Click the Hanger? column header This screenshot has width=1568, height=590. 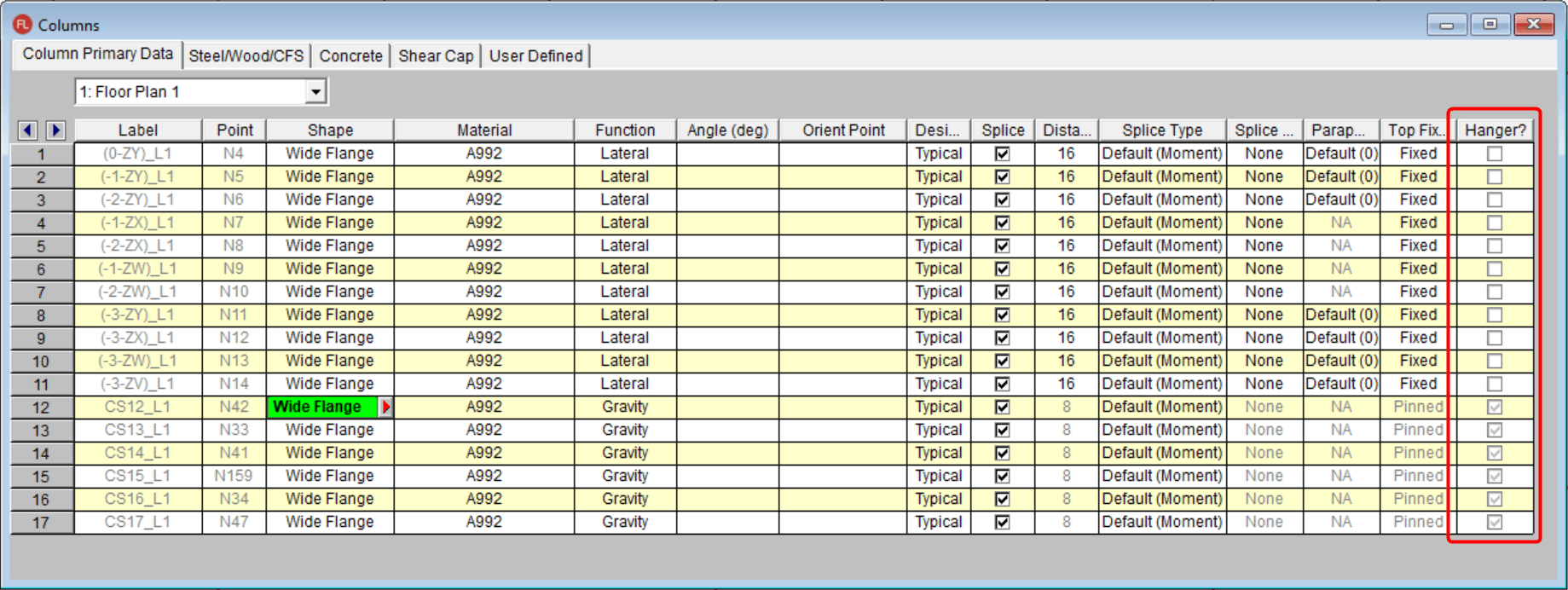tap(1495, 130)
